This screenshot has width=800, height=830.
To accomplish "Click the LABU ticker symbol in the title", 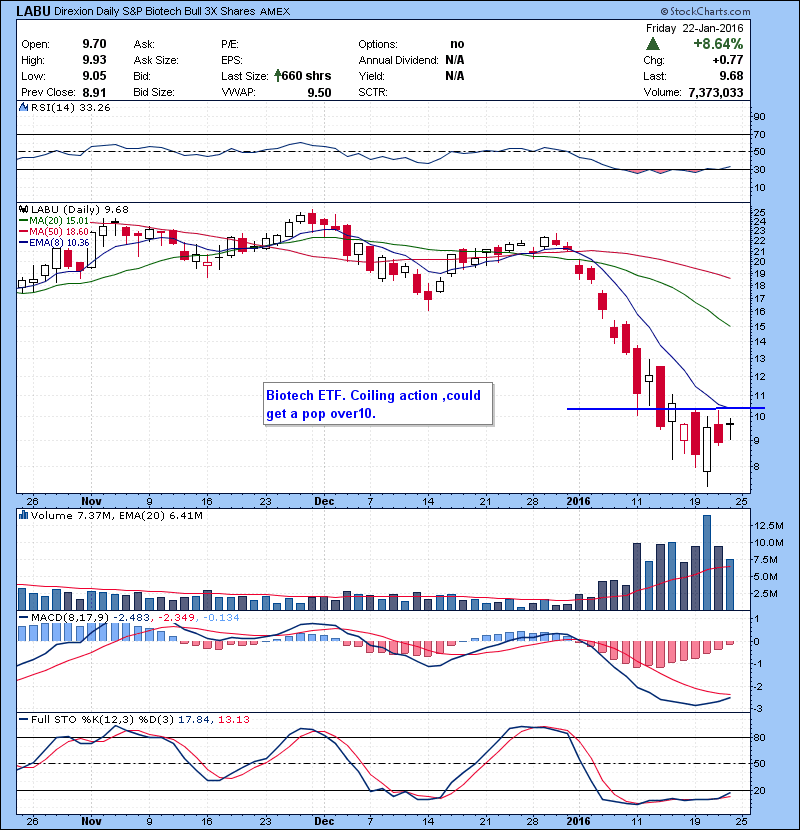I will click(x=33, y=11).
